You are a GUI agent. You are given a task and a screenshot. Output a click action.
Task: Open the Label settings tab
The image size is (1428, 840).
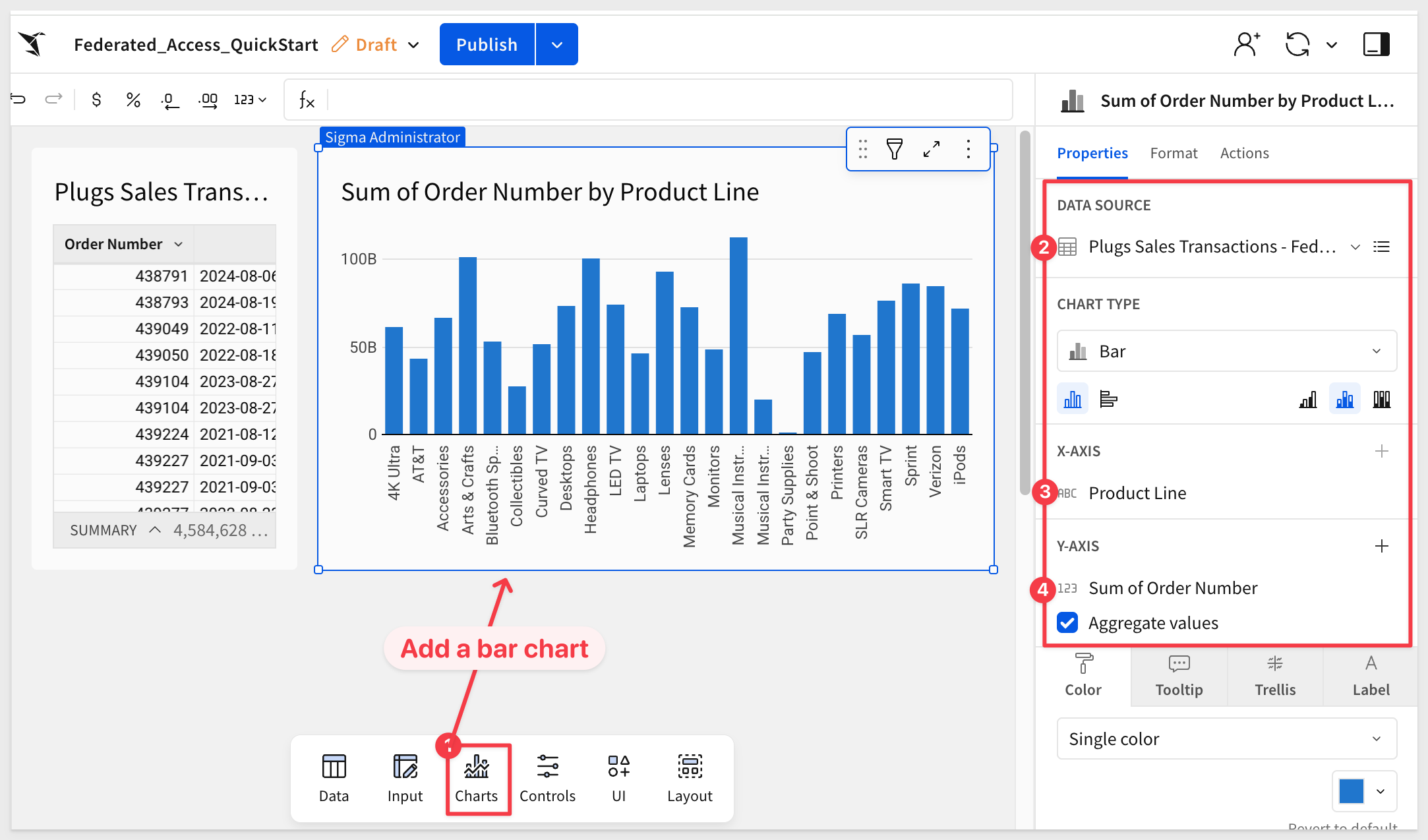click(x=1371, y=676)
